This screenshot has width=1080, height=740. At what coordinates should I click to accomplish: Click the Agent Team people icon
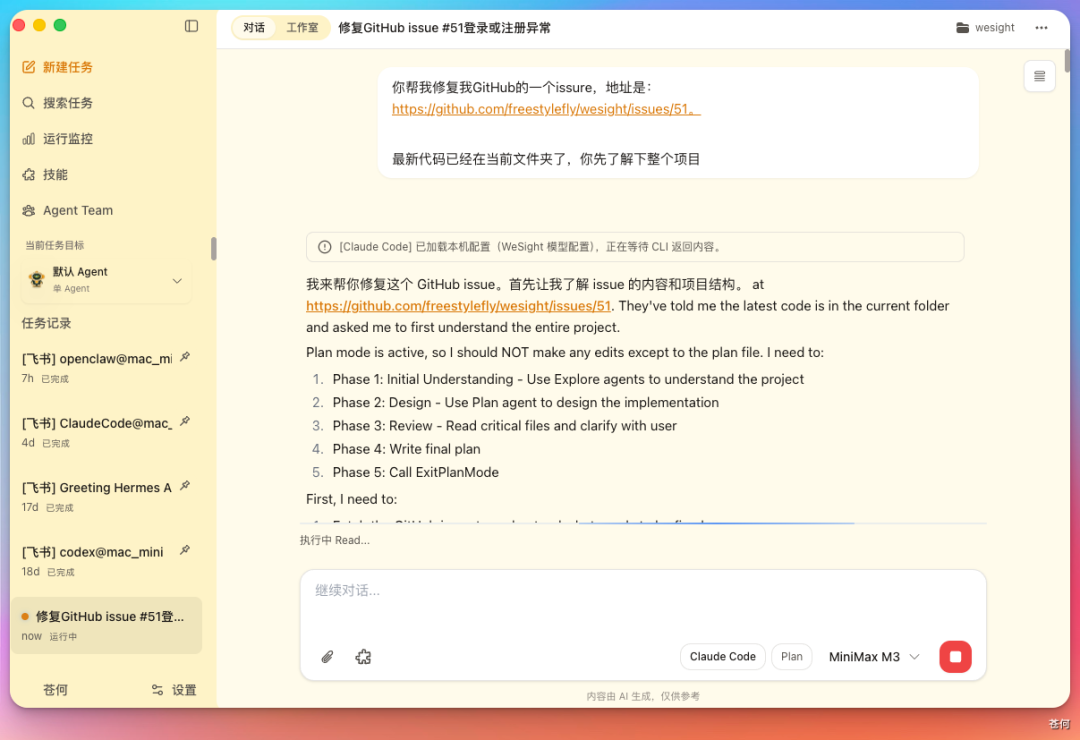[28, 210]
